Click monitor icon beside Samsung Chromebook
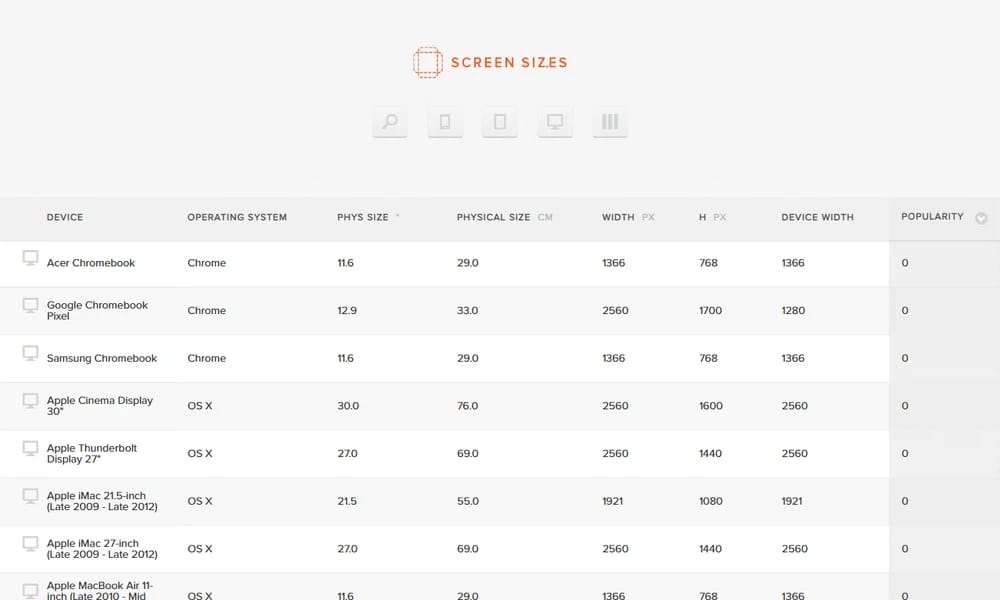The image size is (1000, 600). click(30, 353)
